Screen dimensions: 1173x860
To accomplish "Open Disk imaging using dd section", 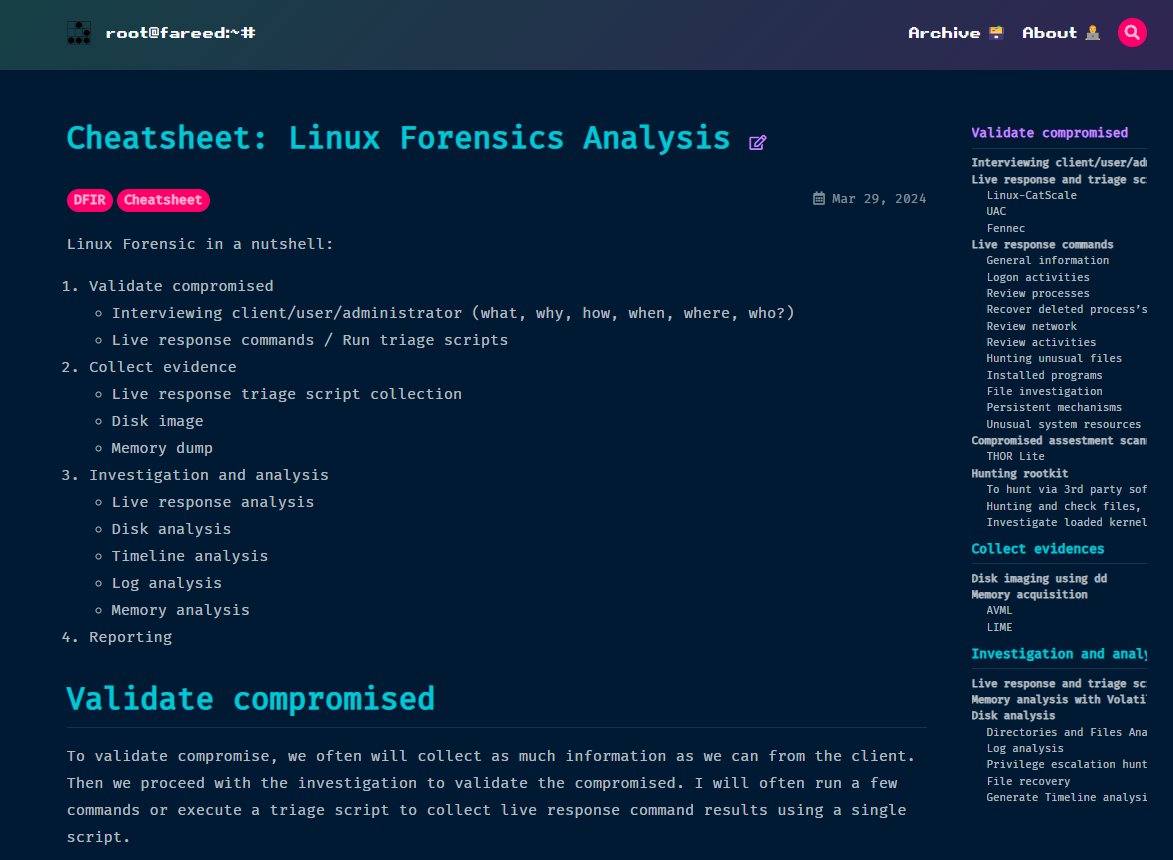I will 1038,578.
